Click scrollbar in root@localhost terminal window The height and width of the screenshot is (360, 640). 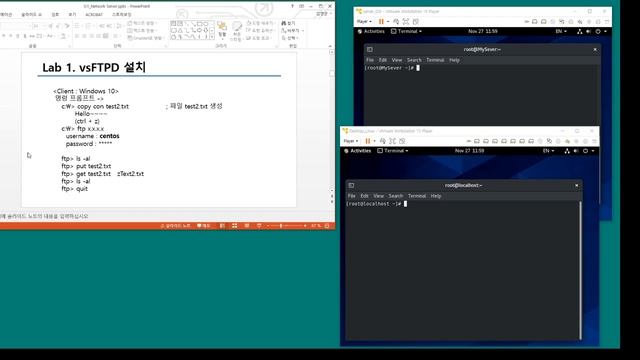click(580, 270)
